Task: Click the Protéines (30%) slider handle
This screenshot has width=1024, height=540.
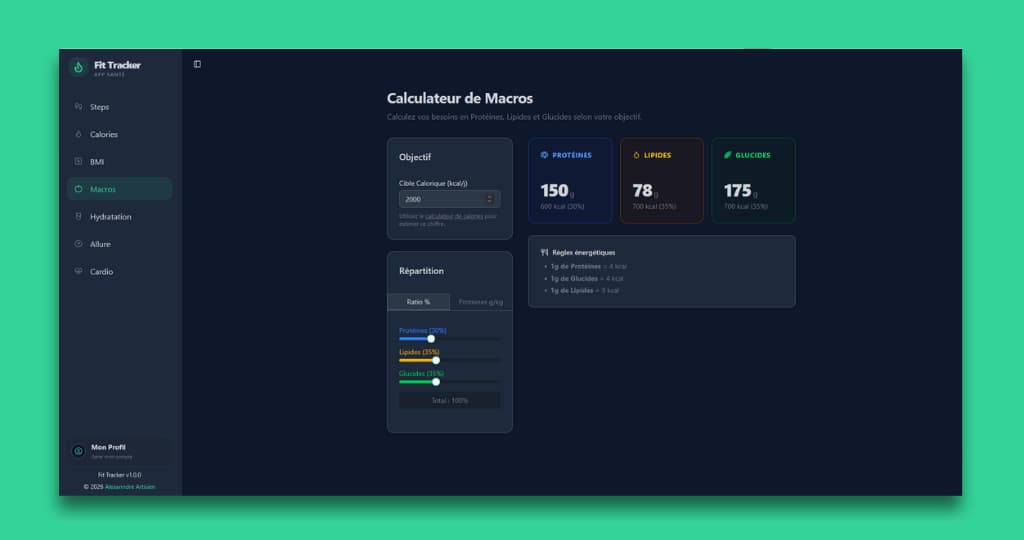Action: click(x=431, y=339)
